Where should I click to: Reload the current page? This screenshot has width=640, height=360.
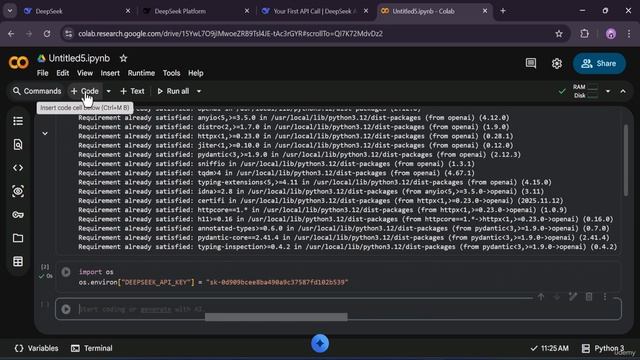click(47, 34)
